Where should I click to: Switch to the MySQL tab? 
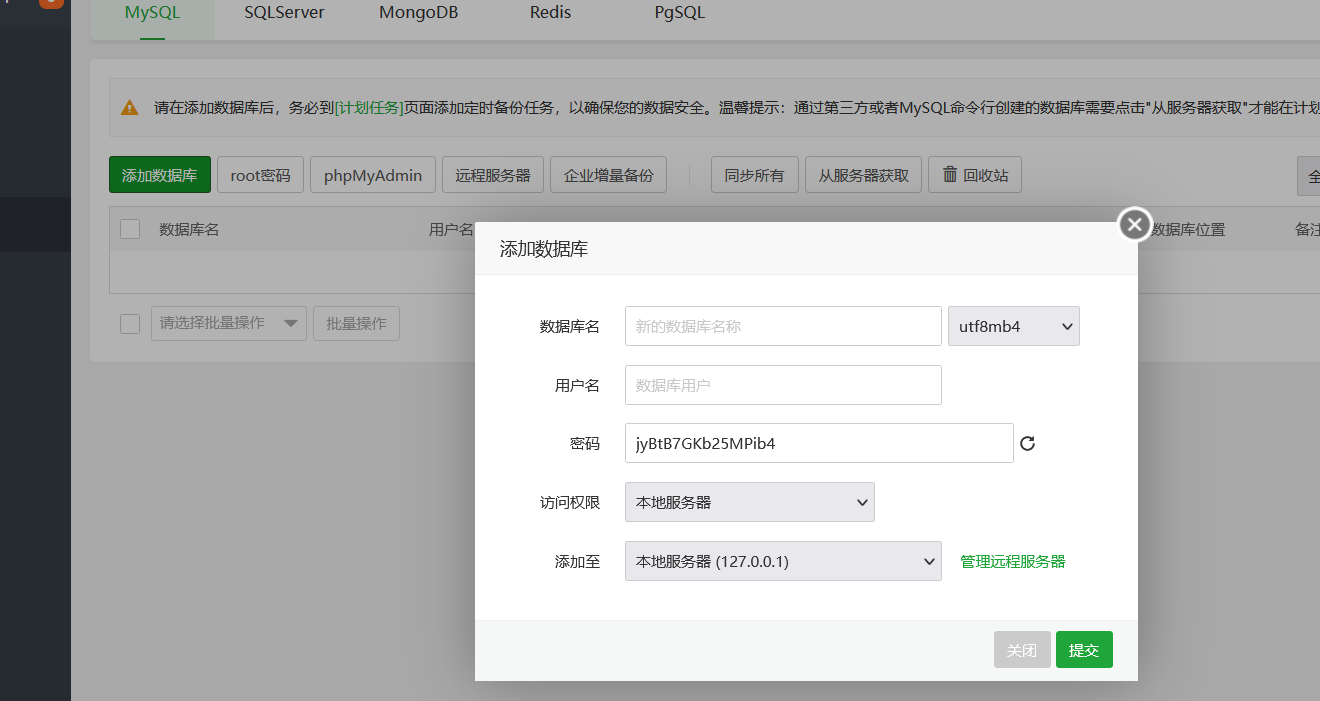[152, 13]
